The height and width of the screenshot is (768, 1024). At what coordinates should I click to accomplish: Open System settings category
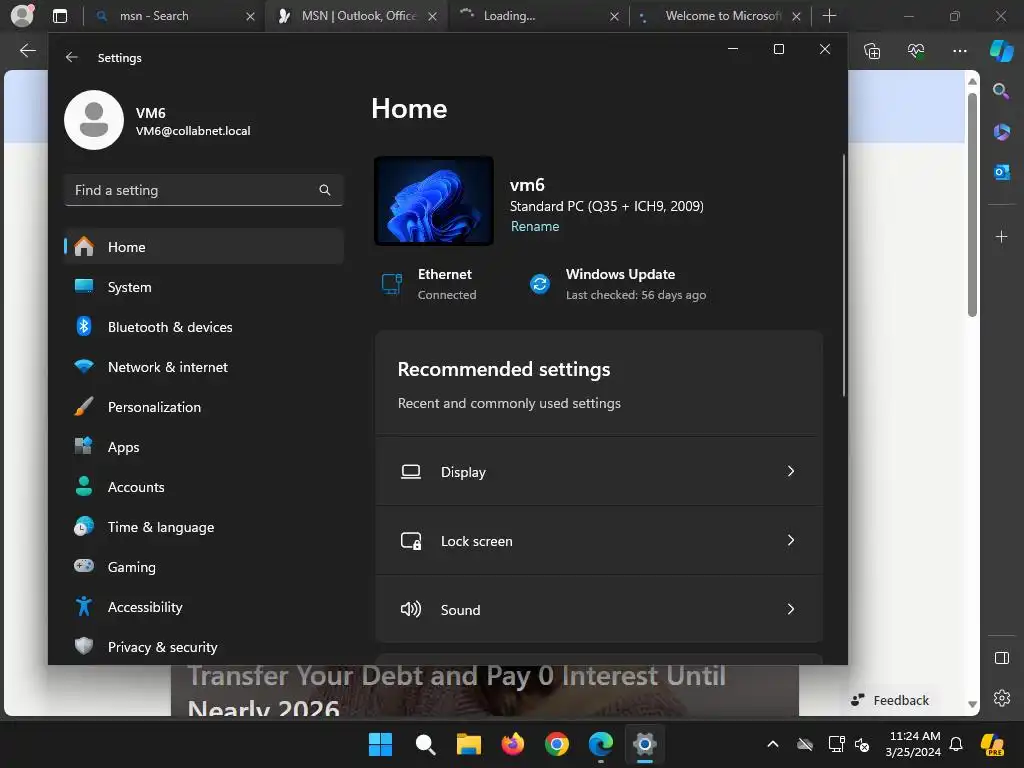[x=204, y=287]
